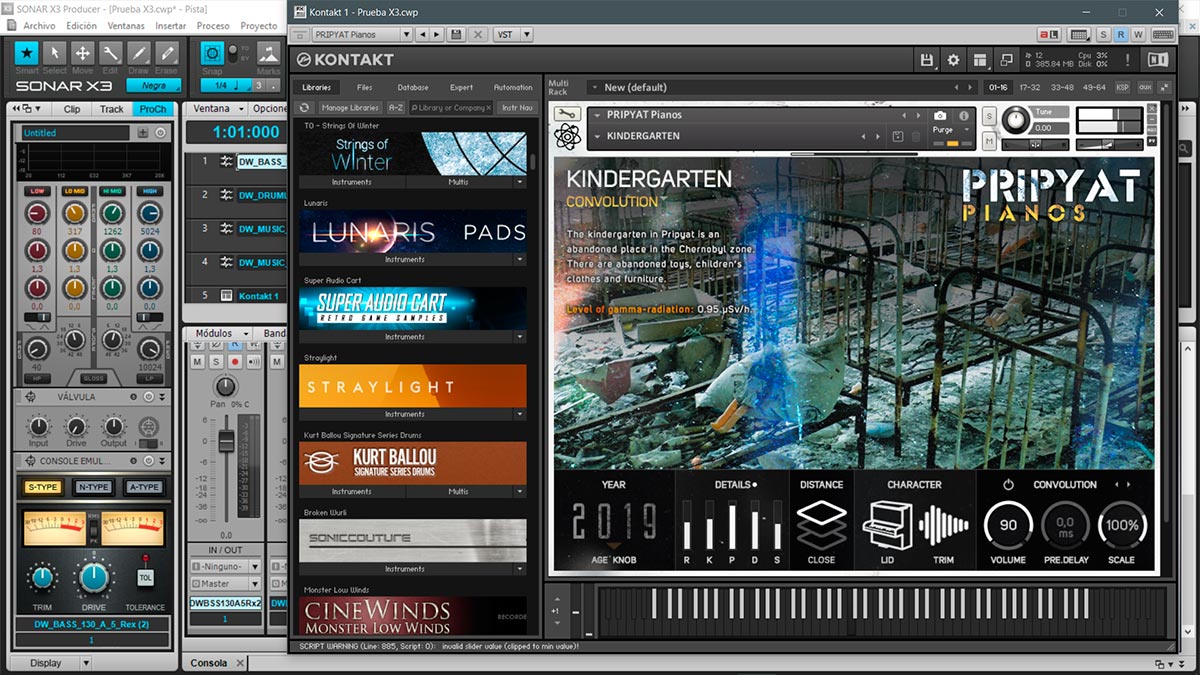The image size is (1200, 675).
Task: Toggle the Snap grid icon
Action: coord(212,53)
